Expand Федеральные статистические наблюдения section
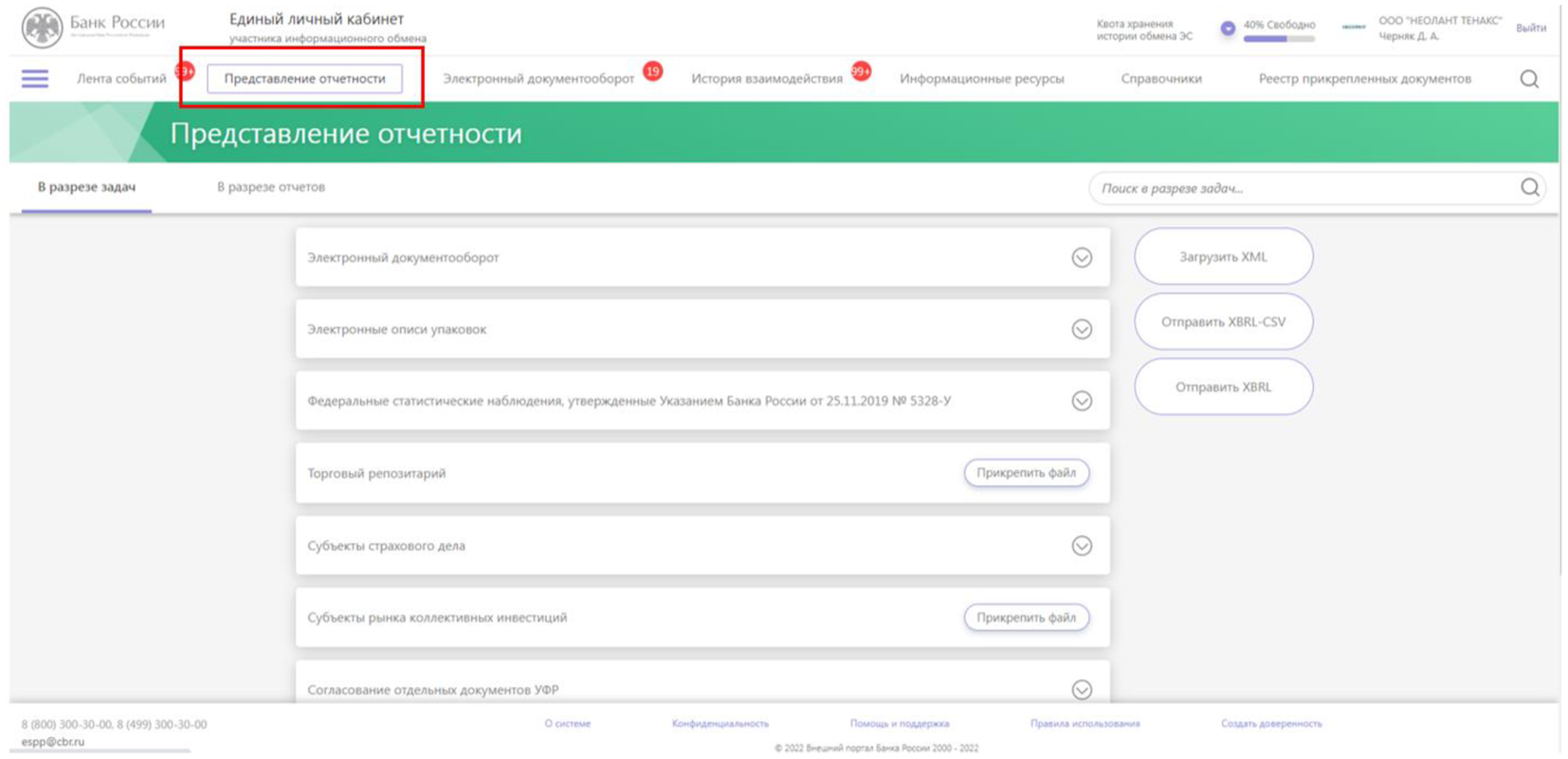1568x759 pixels. (1082, 402)
